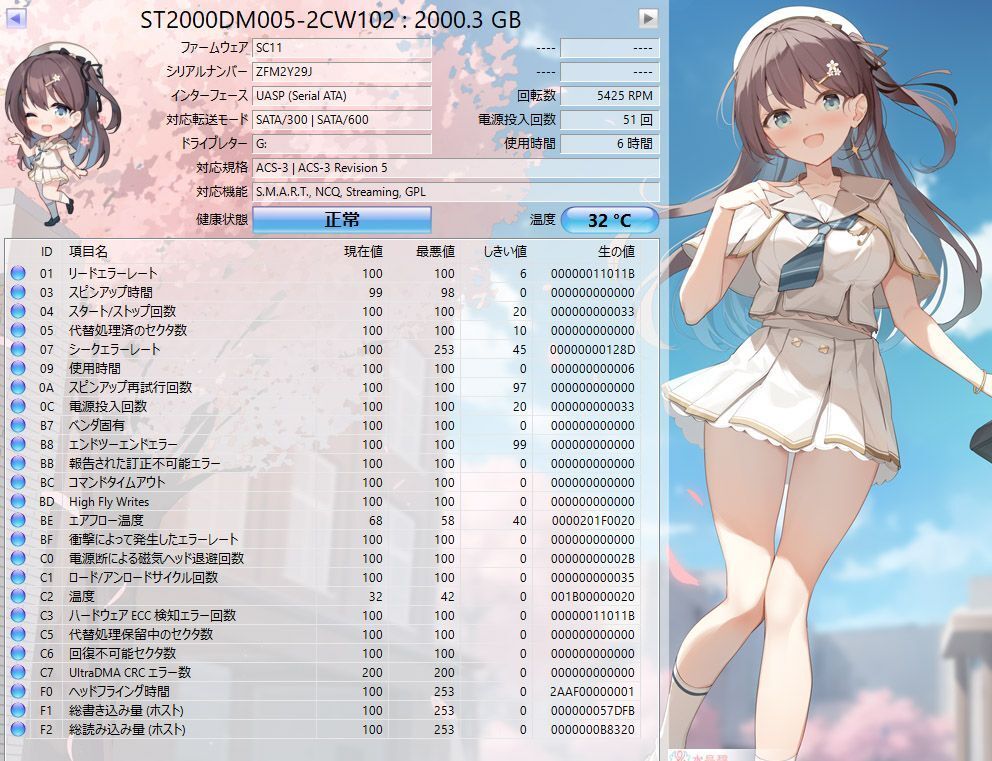Click the status orb for C0 row
Viewport: 992px width, 761px height.
click(x=18, y=559)
